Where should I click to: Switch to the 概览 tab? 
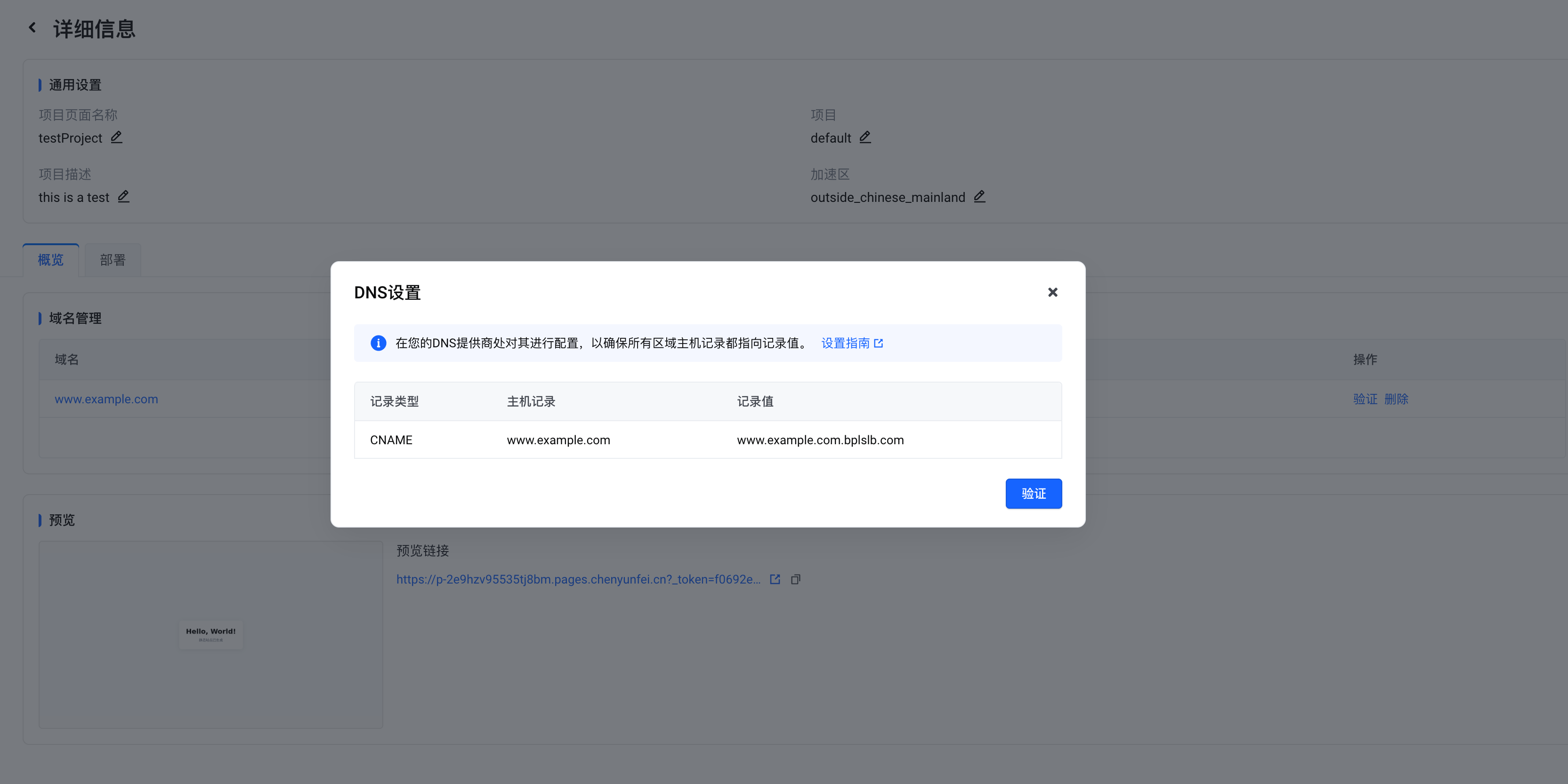[50, 260]
